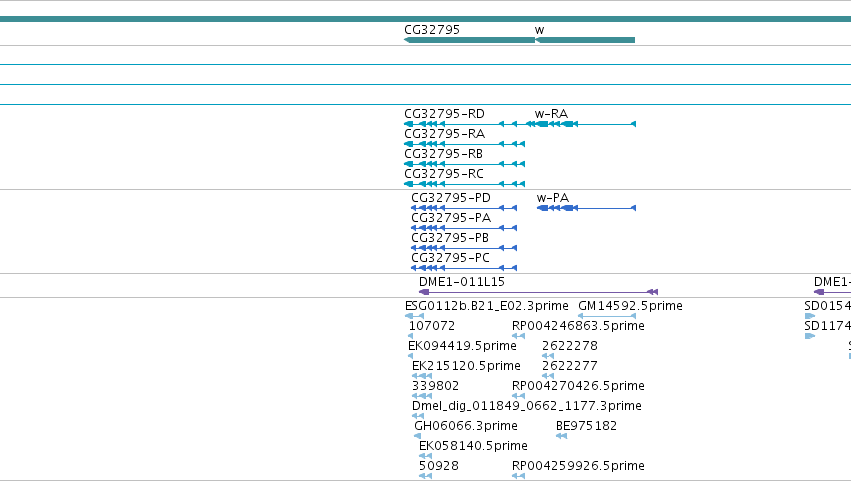This screenshot has height=481, width=851.
Task: Click the CG32795 gene label text
Action: click(432, 30)
